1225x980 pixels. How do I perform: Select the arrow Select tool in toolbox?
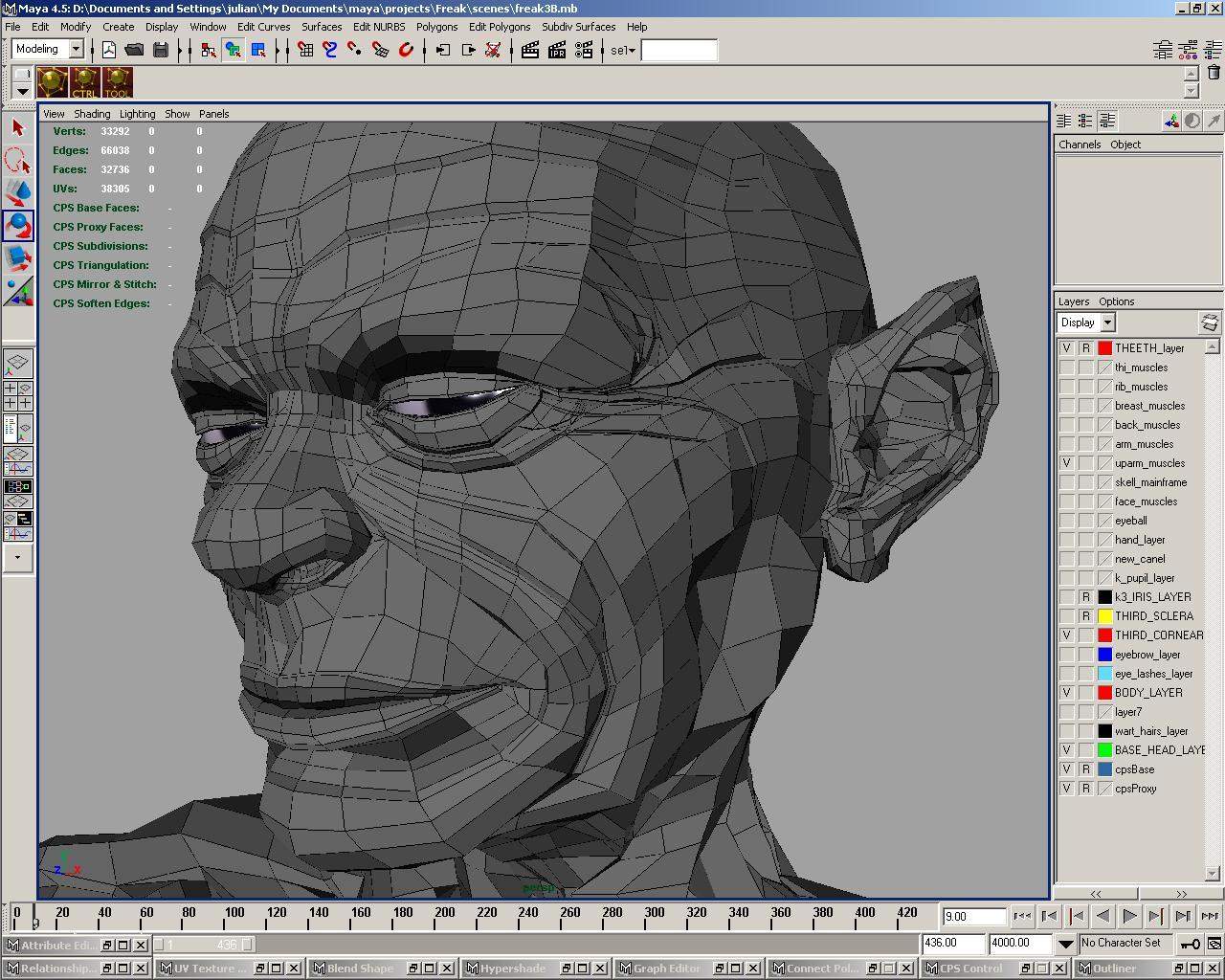pos(17,127)
